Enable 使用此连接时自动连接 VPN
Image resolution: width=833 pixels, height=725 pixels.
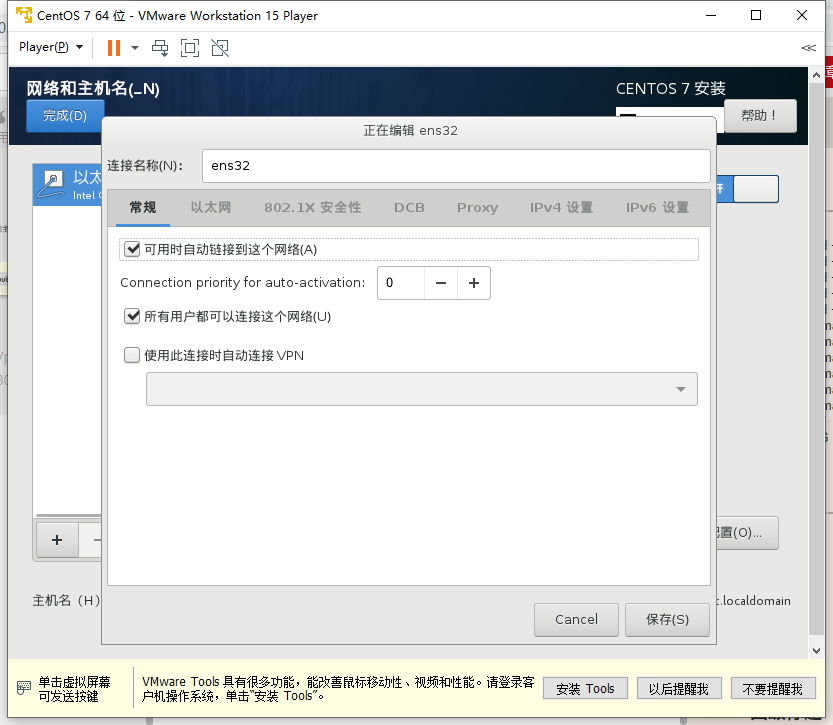(x=131, y=355)
